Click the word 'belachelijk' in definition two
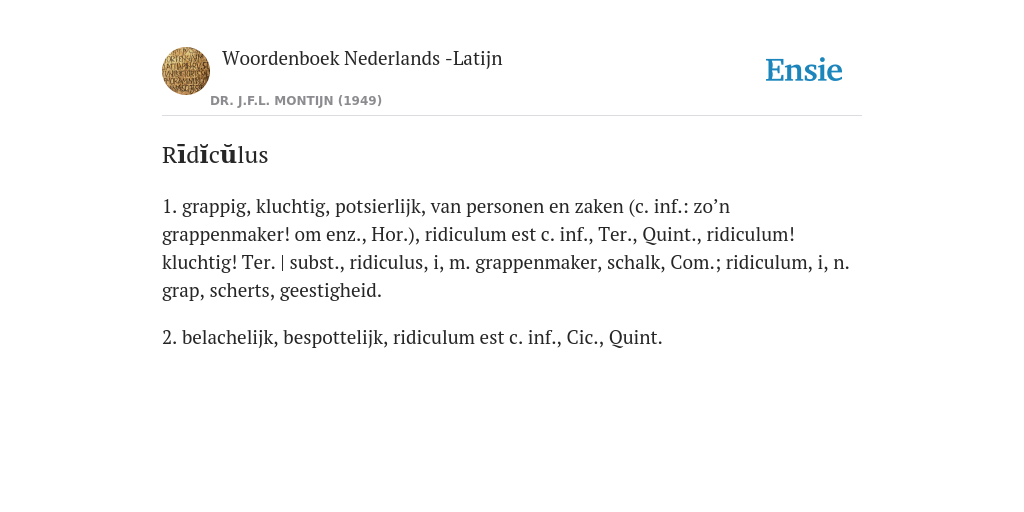This screenshot has width=1024, height=512. pyautogui.click(x=230, y=338)
